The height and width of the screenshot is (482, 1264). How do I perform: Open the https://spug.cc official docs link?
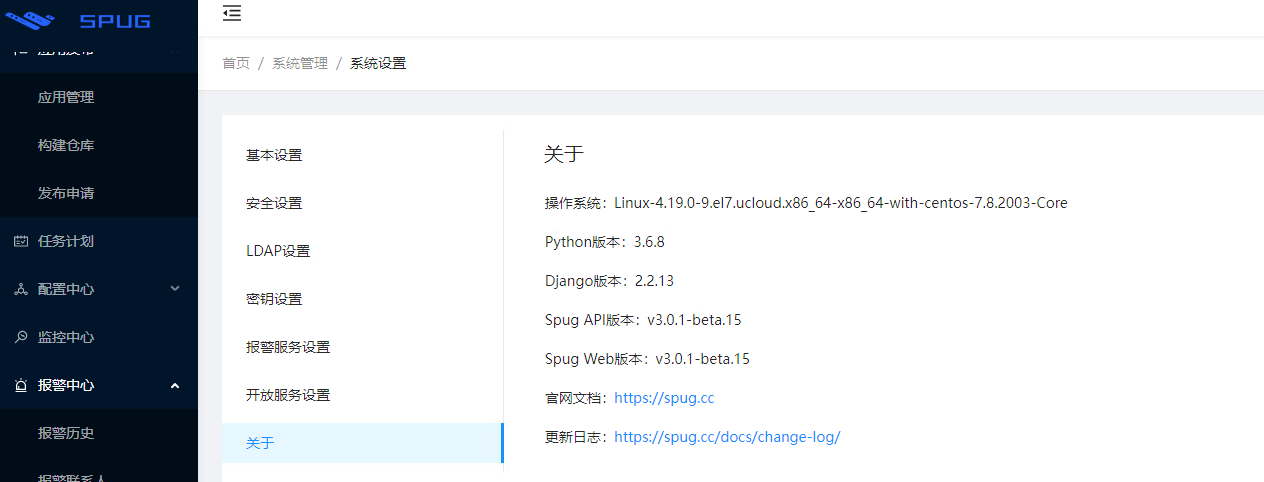664,398
